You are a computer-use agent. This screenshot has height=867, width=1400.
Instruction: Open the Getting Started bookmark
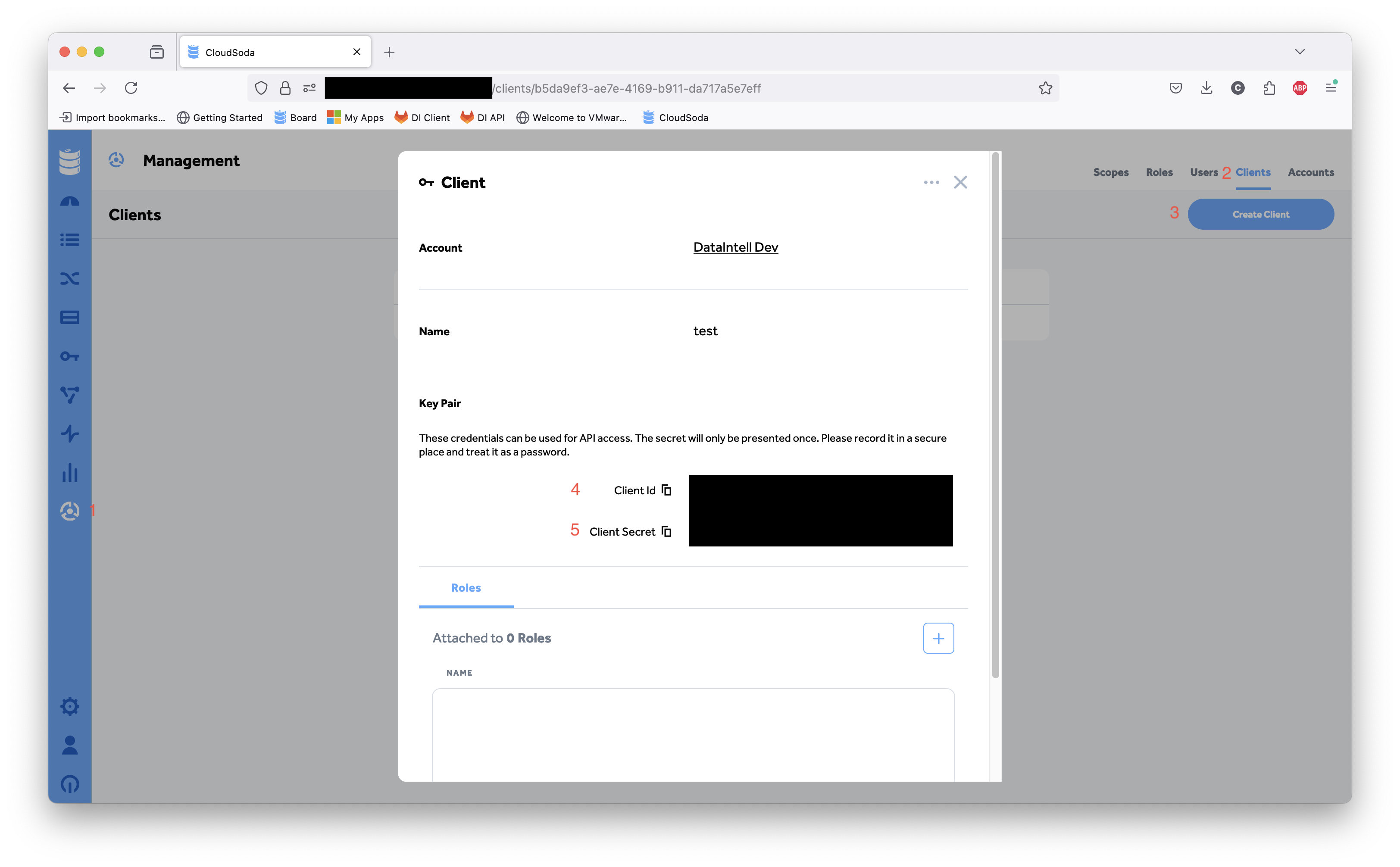pos(219,118)
